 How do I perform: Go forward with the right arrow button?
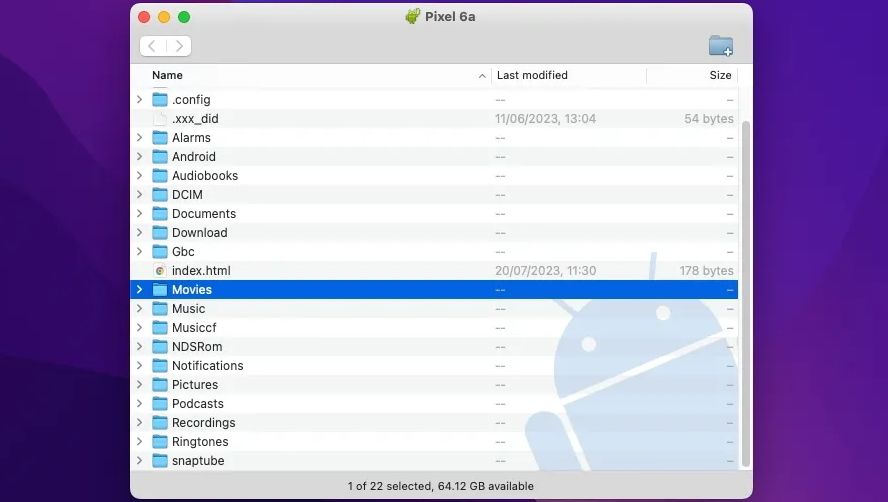click(x=178, y=46)
